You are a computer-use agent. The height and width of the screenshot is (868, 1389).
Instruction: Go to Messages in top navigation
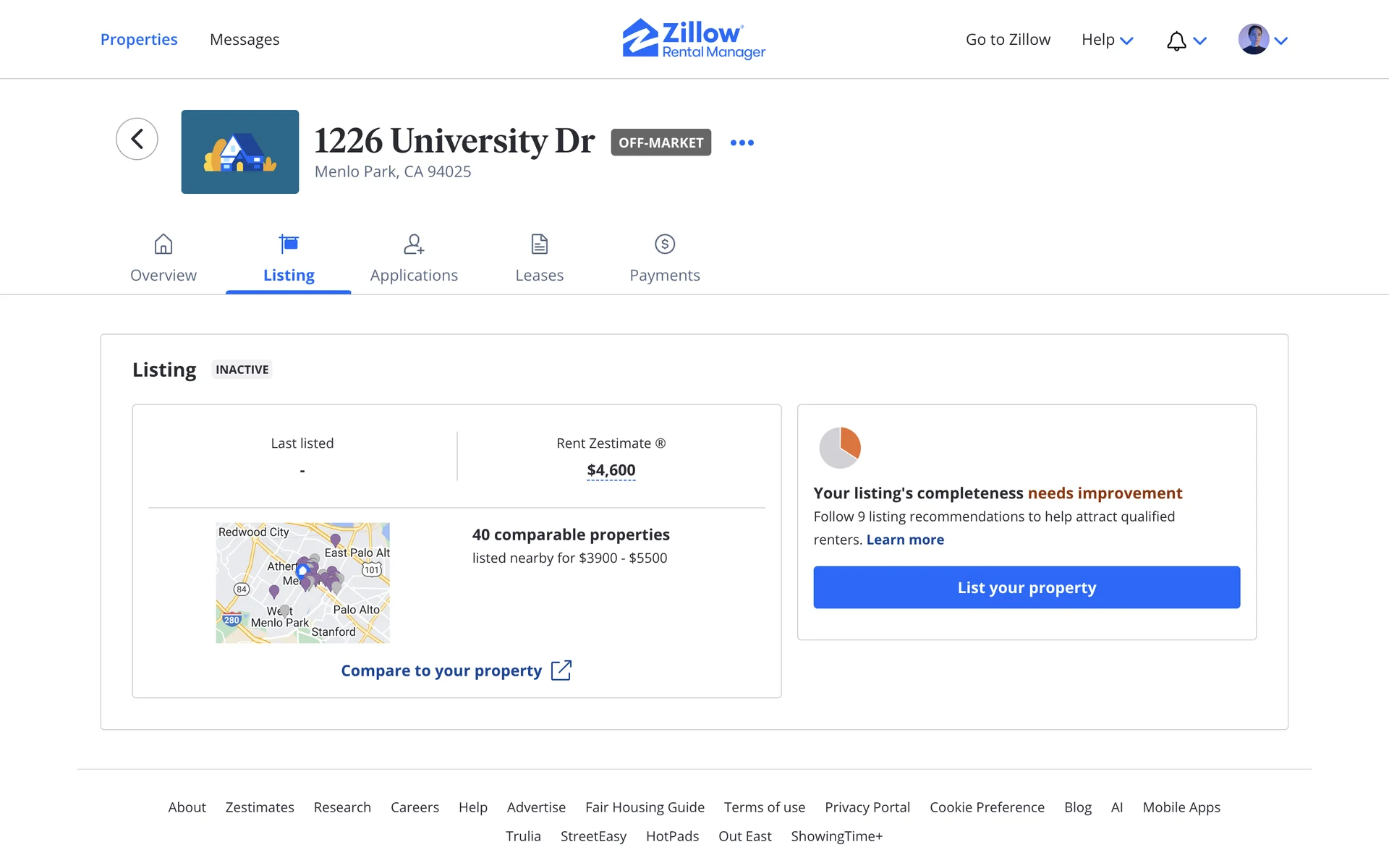point(245,40)
